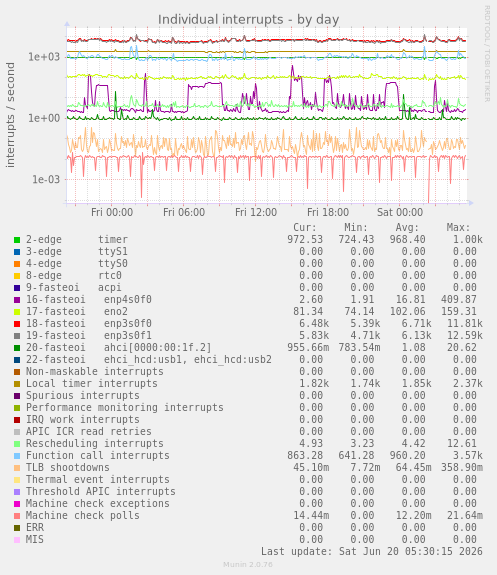Click the swatch for Spurious interrupts

(17, 396)
